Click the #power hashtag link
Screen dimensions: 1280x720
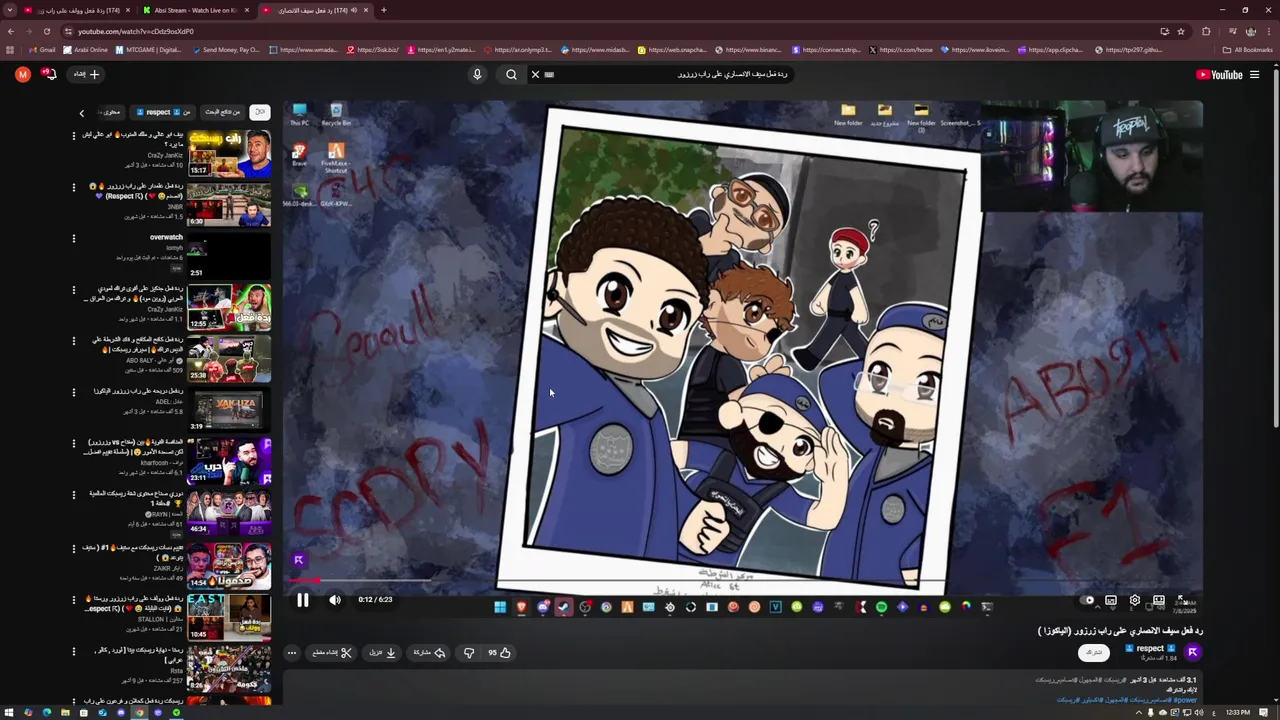(x=1185, y=700)
